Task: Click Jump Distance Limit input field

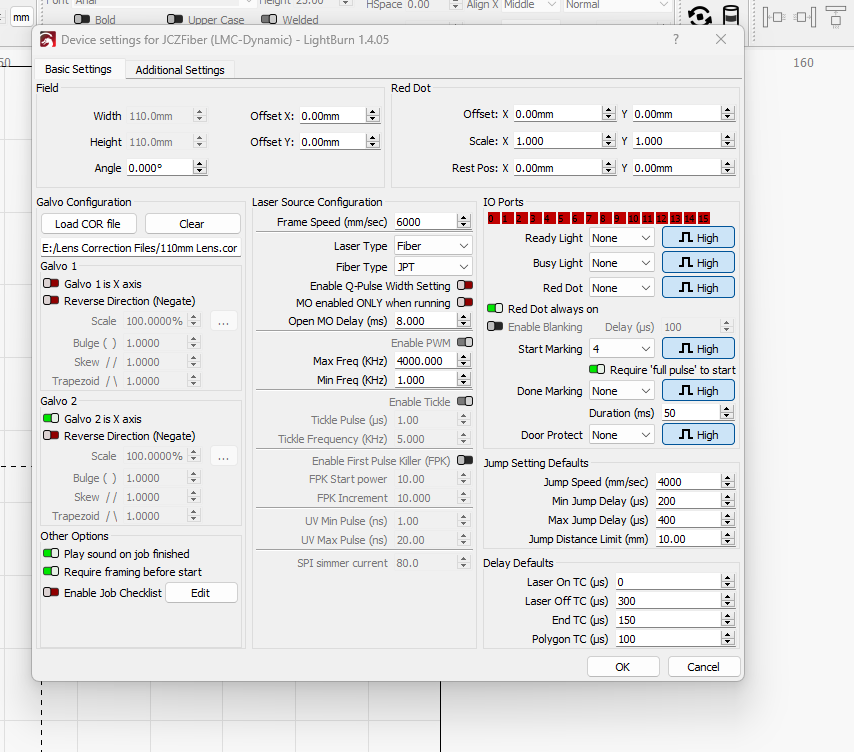Action: [688, 539]
